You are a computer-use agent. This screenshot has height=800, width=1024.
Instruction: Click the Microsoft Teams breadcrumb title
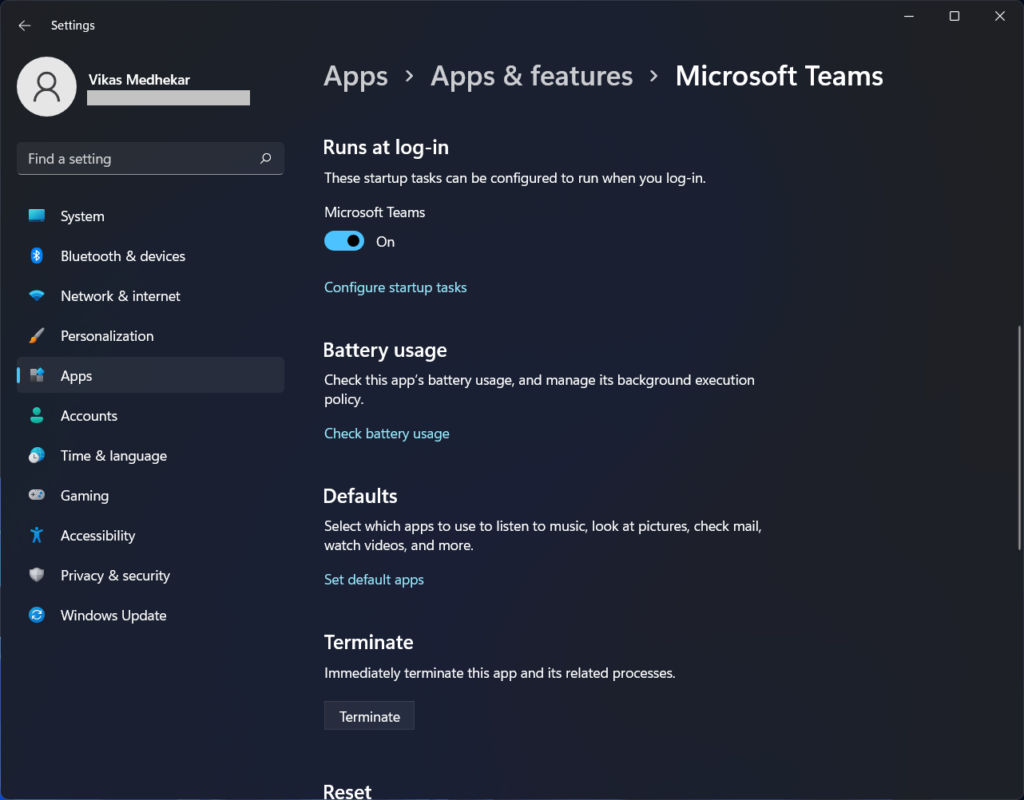[x=779, y=76]
